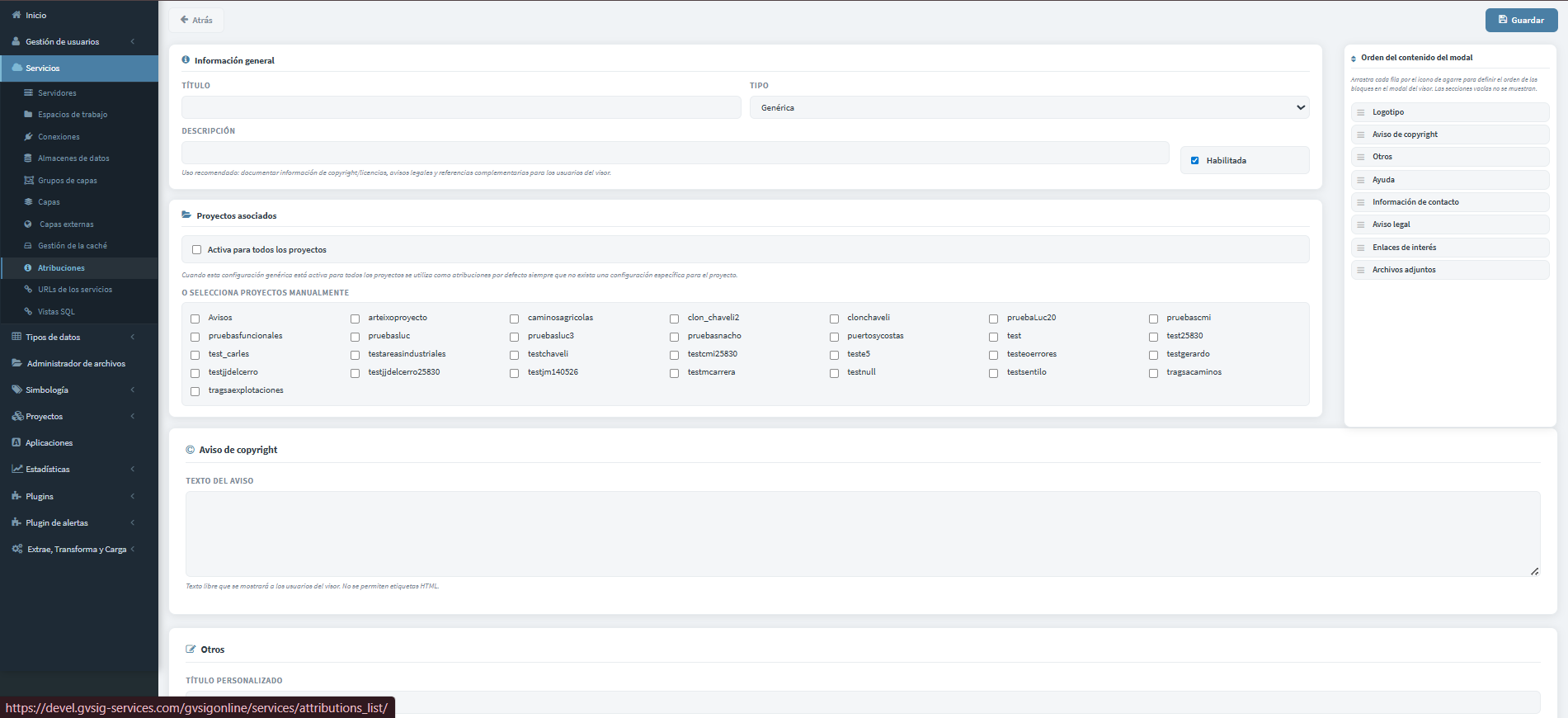Go back using the Atrás button
Viewport: 1568px width, 718px height.
click(x=196, y=20)
